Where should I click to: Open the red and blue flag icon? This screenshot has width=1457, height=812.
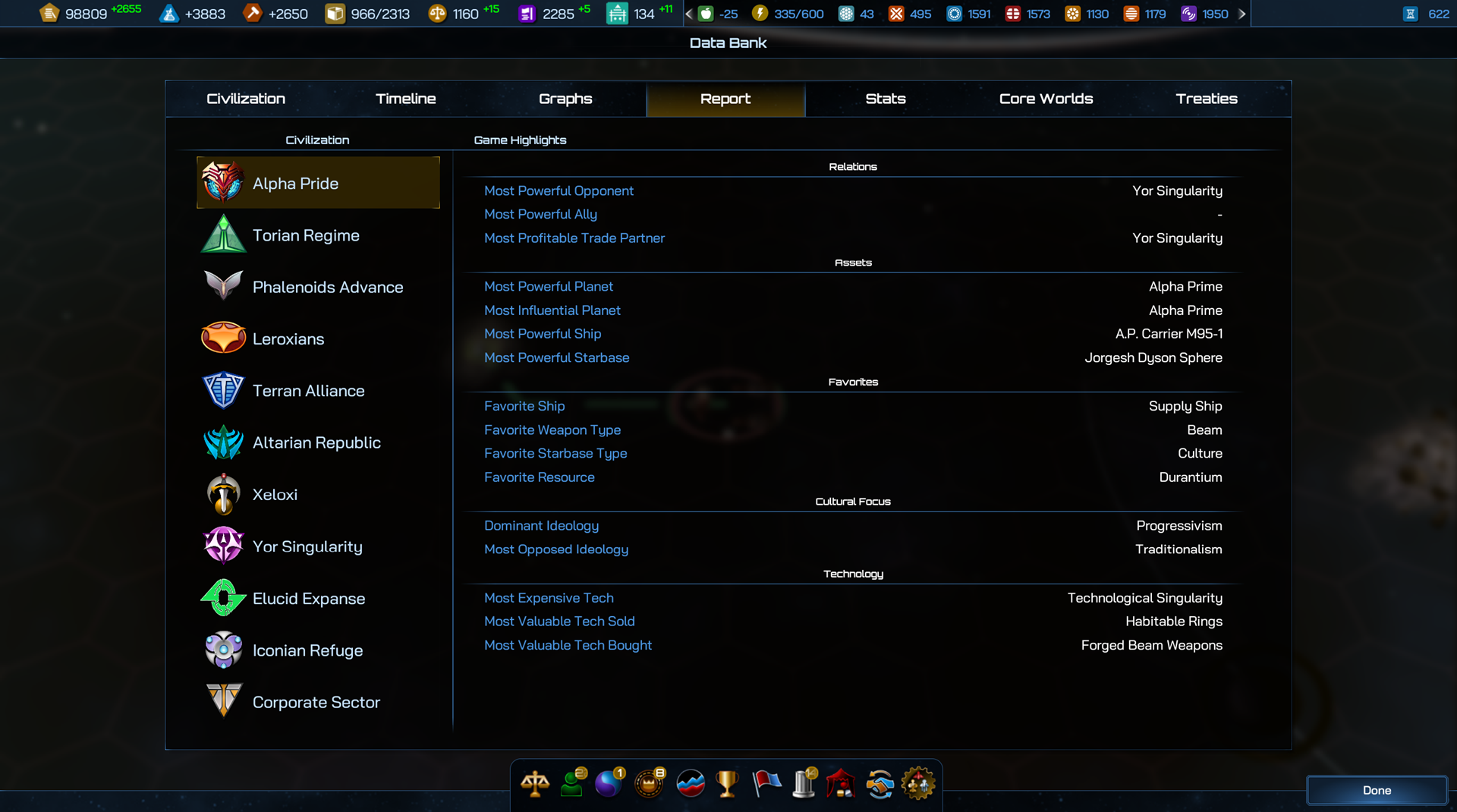click(766, 784)
